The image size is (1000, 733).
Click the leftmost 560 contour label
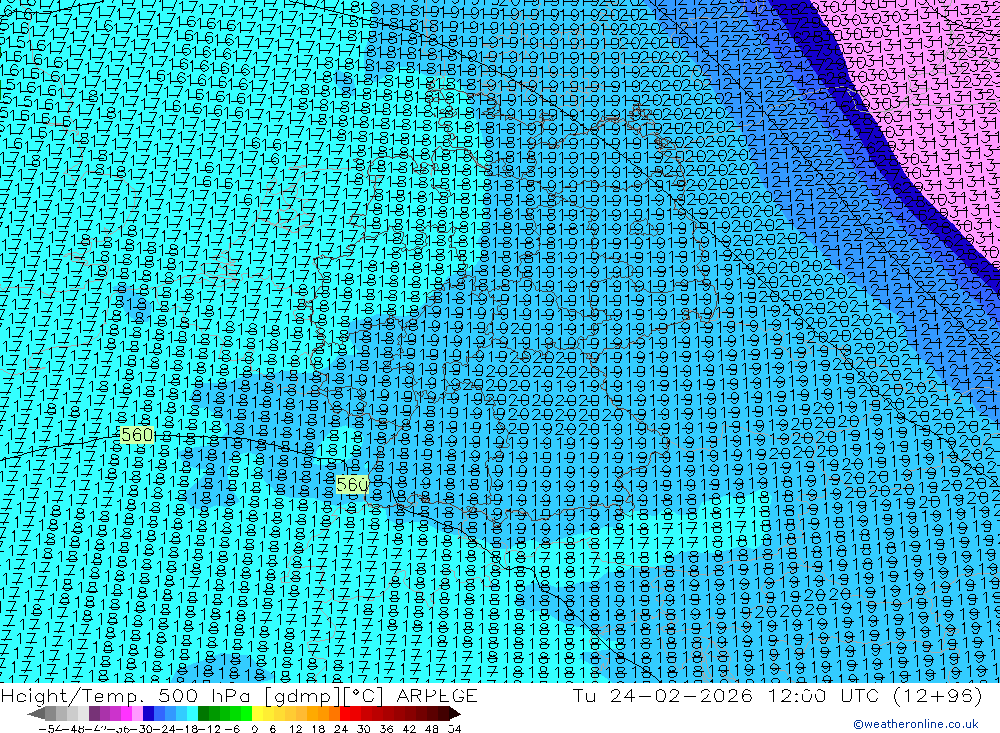tap(136, 435)
